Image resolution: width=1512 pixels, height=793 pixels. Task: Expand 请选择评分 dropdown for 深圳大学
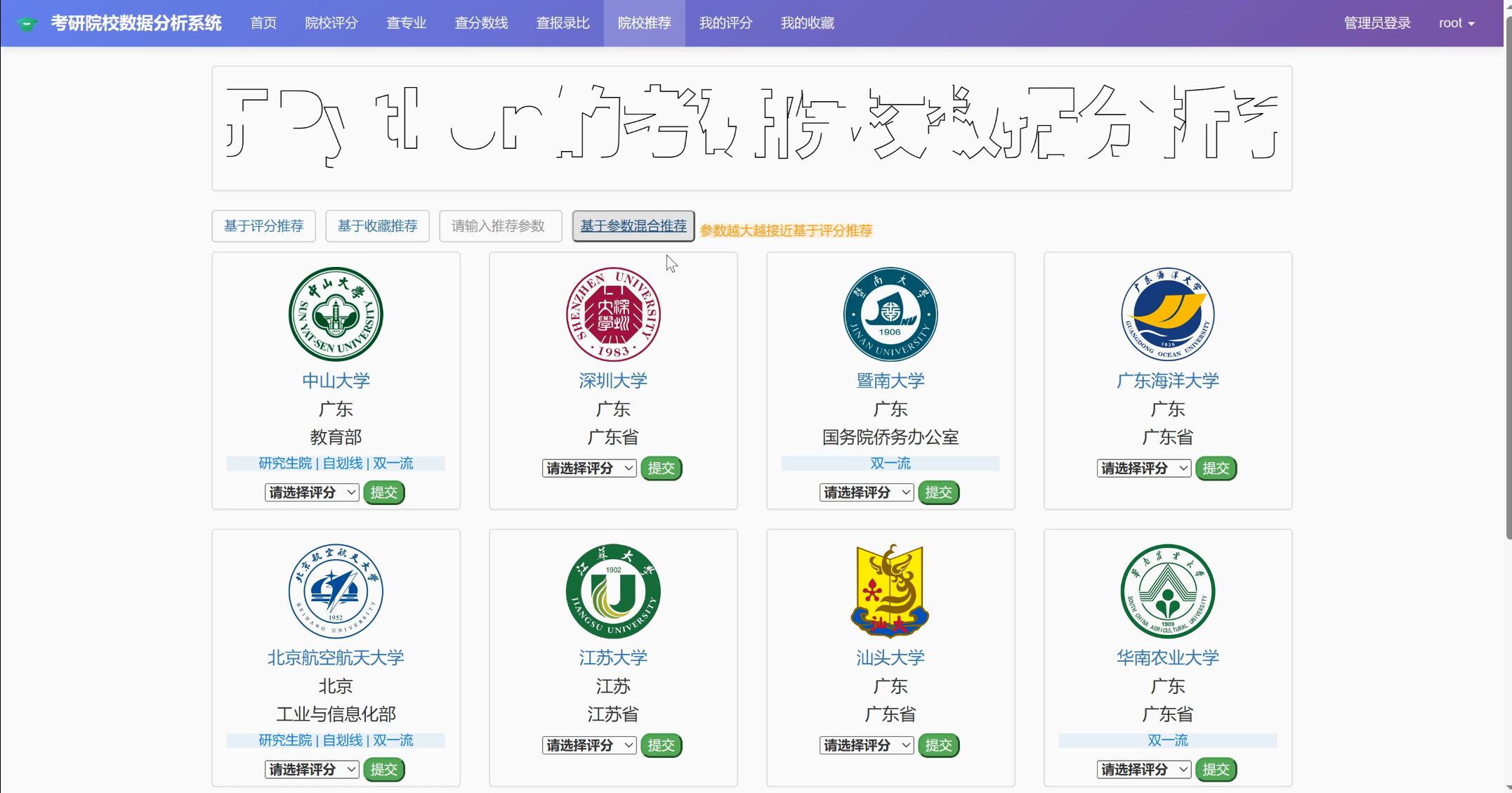coord(589,468)
